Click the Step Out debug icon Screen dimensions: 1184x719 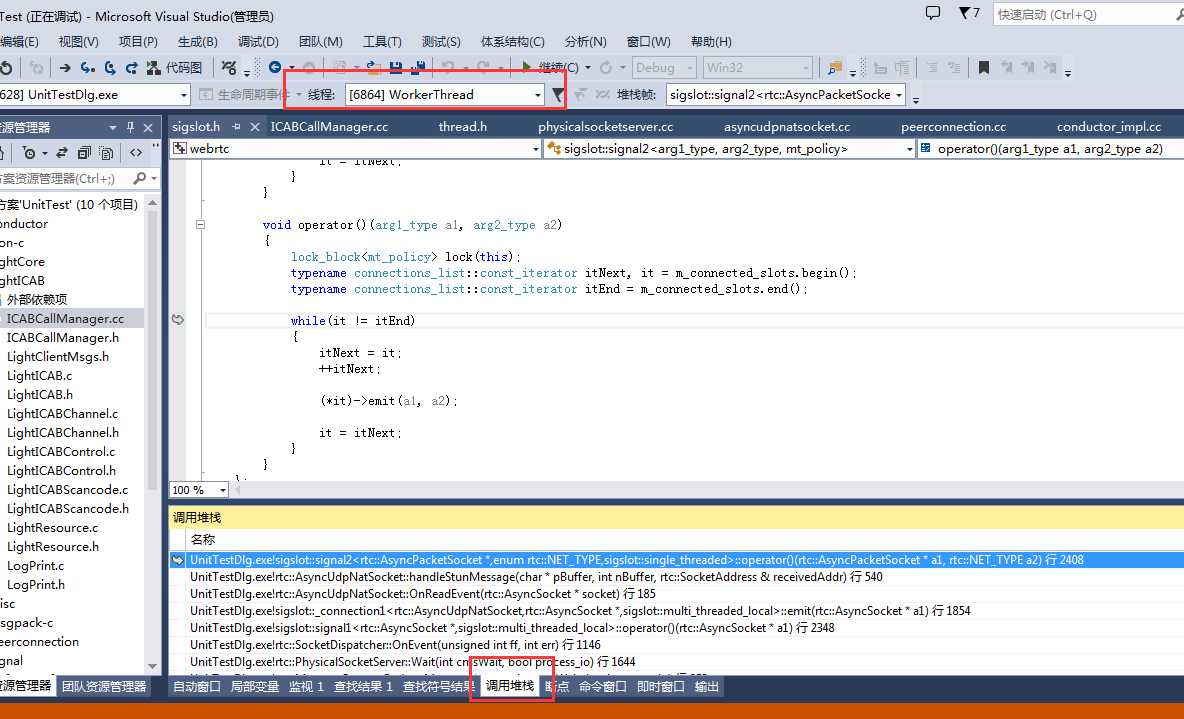(x=131, y=68)
